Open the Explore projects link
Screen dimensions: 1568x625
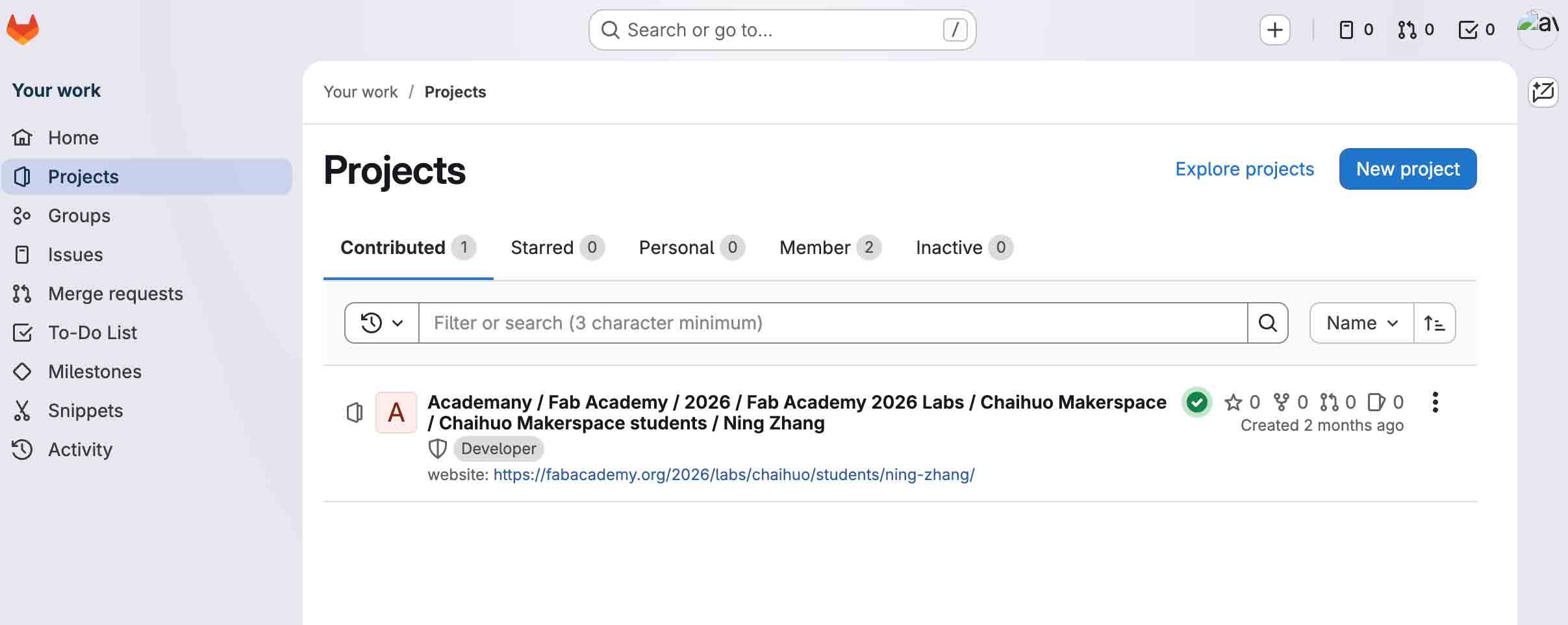[1245, 169]
